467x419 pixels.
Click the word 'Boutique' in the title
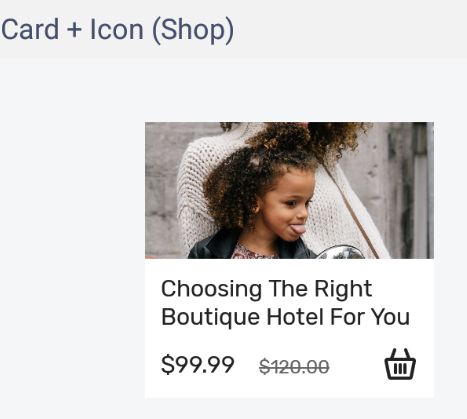[x=210, y=317]
